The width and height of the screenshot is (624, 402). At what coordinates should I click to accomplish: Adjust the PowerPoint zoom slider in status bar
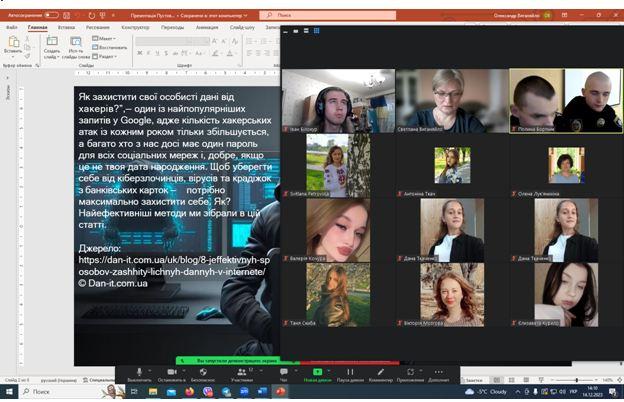pyautogui.click(x=576, y=380)
